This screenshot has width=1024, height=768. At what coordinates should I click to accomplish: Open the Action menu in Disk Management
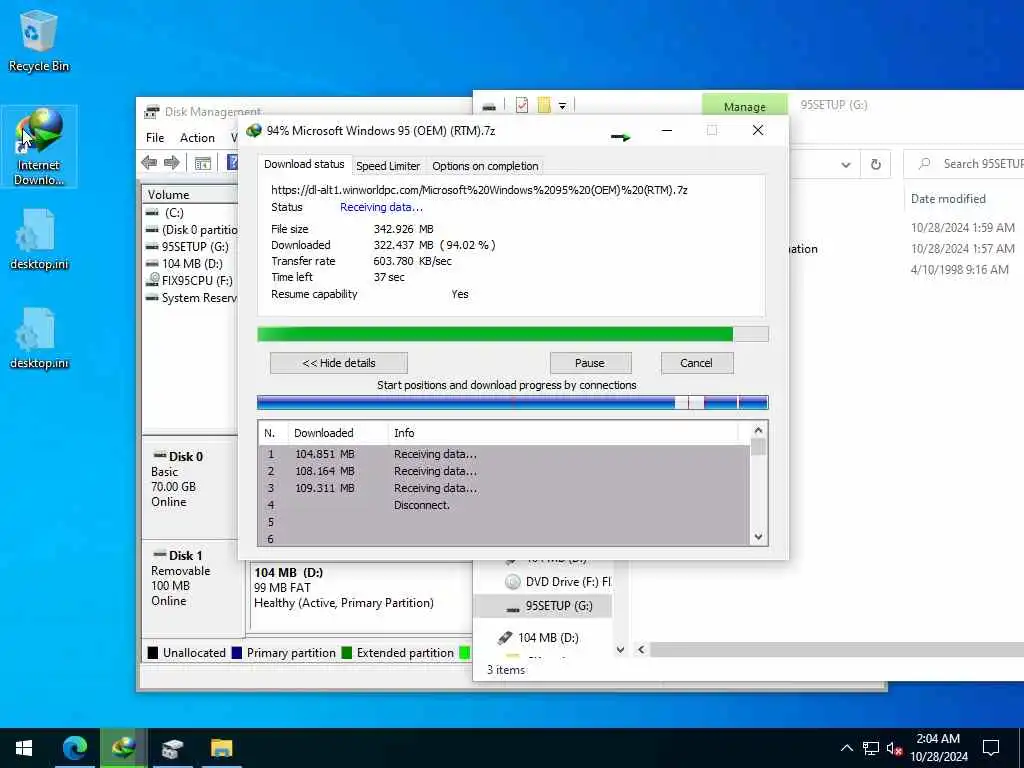(x=197, y=138)
